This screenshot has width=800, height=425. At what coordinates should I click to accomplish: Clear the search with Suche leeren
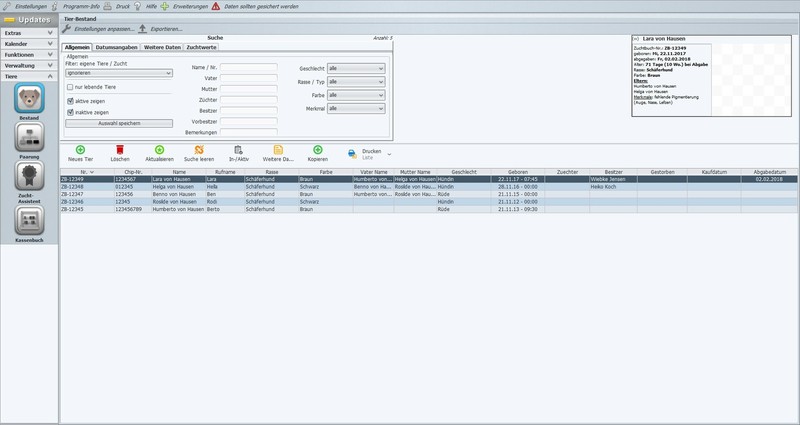[x=199, y=149]
